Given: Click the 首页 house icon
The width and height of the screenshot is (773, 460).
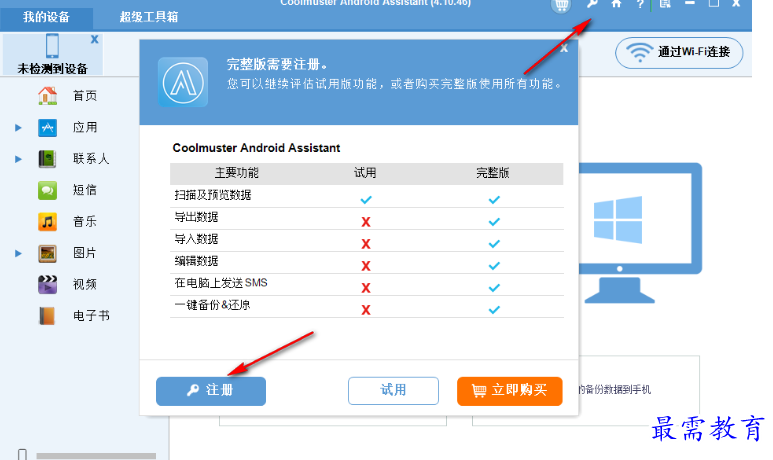Looking at the screenshot, I should coord(47,96).
